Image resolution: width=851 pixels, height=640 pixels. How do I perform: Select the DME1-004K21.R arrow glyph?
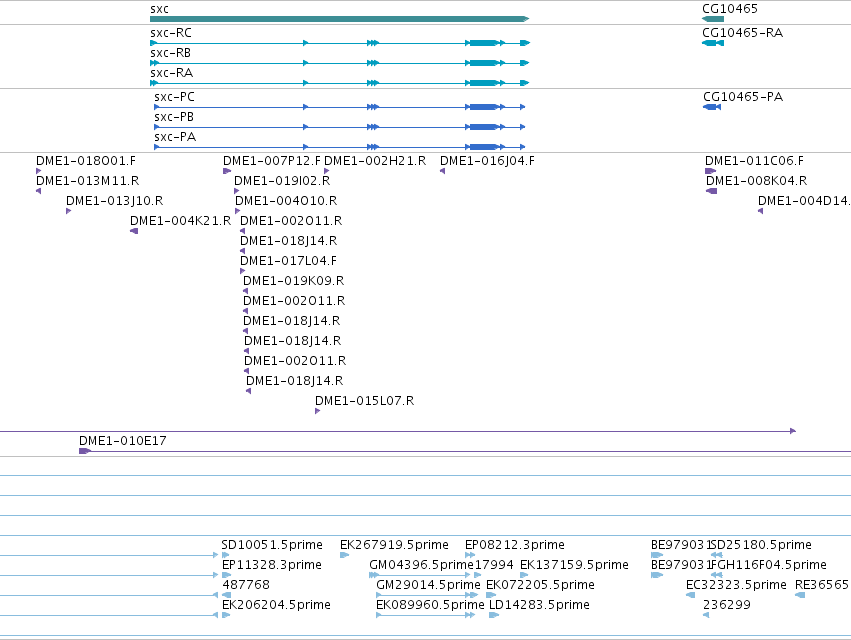pos(134,231)
